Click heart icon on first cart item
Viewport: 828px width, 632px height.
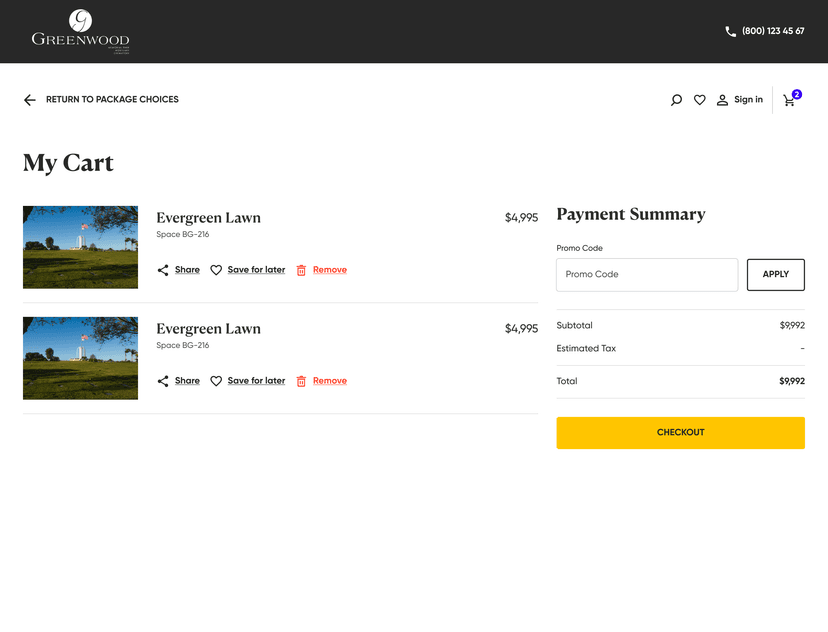[216, 270]
